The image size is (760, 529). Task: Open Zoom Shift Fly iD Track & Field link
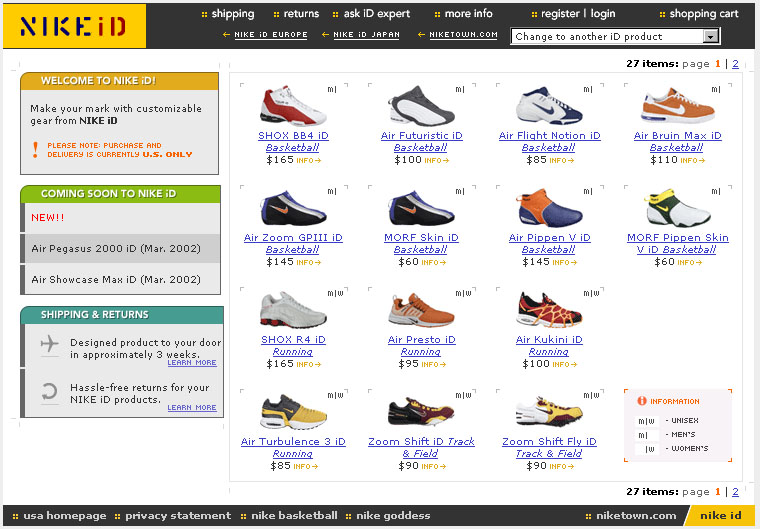point(549,448)
